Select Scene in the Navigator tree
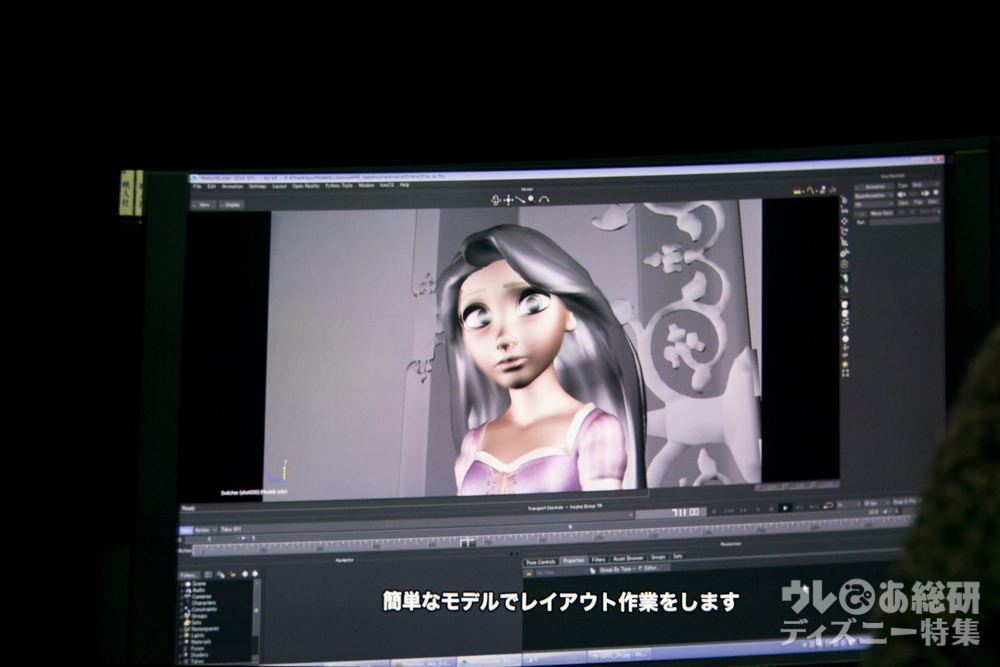The width and height of the screenshot is (1000, 667). (199, 583)
